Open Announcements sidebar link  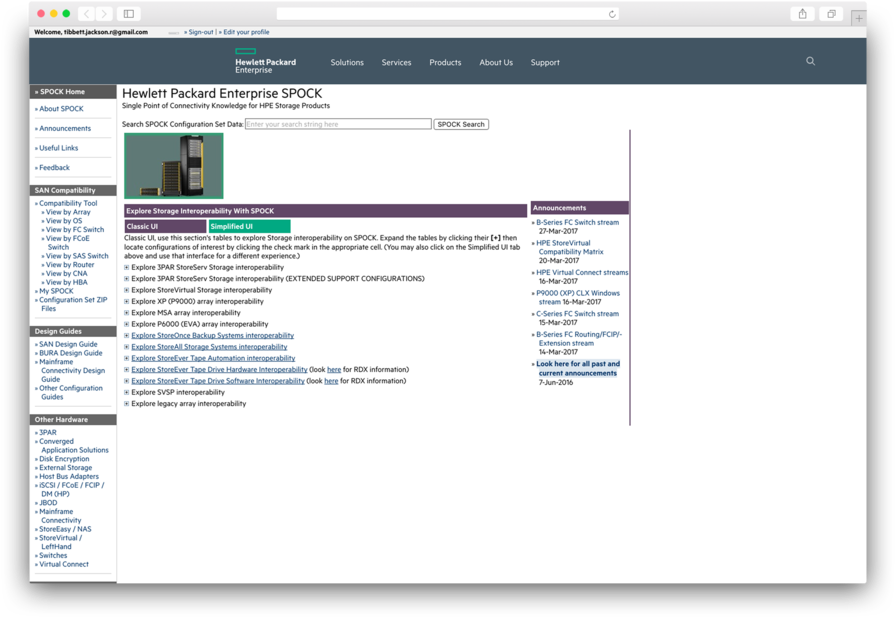[64, 128]
